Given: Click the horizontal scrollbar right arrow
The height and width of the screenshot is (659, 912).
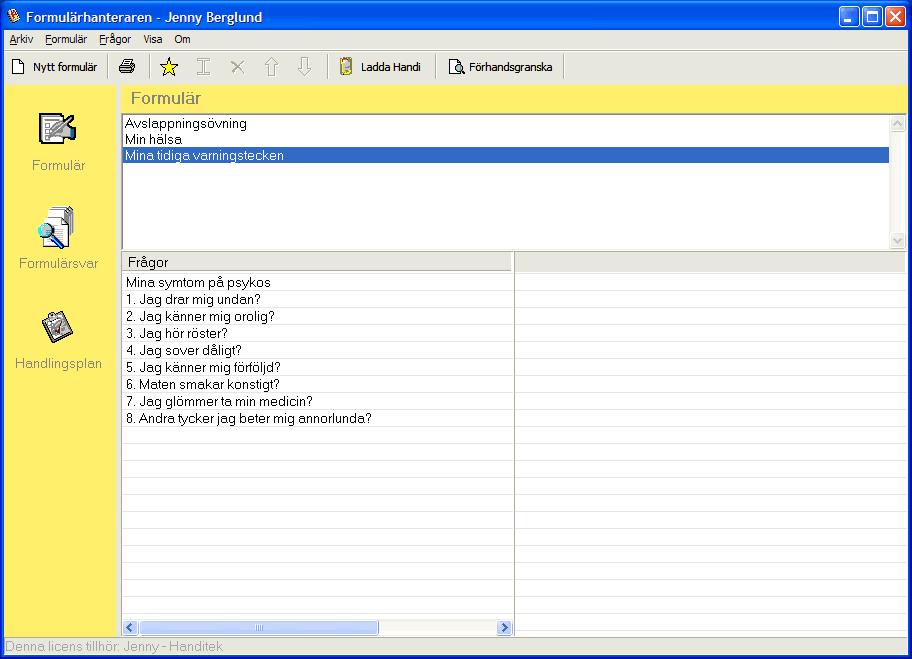Looking at the screenshot, I should coord(504,628).
